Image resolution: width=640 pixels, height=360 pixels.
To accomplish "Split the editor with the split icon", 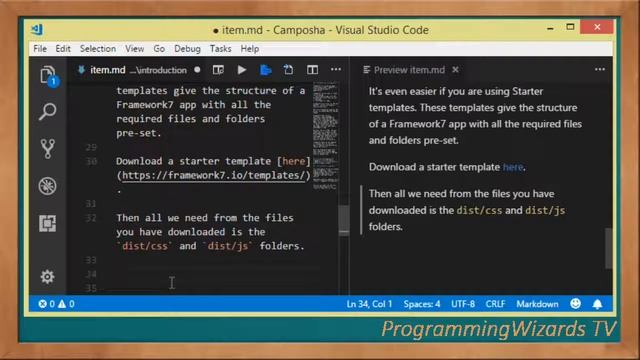I will [x=312, y=70].
